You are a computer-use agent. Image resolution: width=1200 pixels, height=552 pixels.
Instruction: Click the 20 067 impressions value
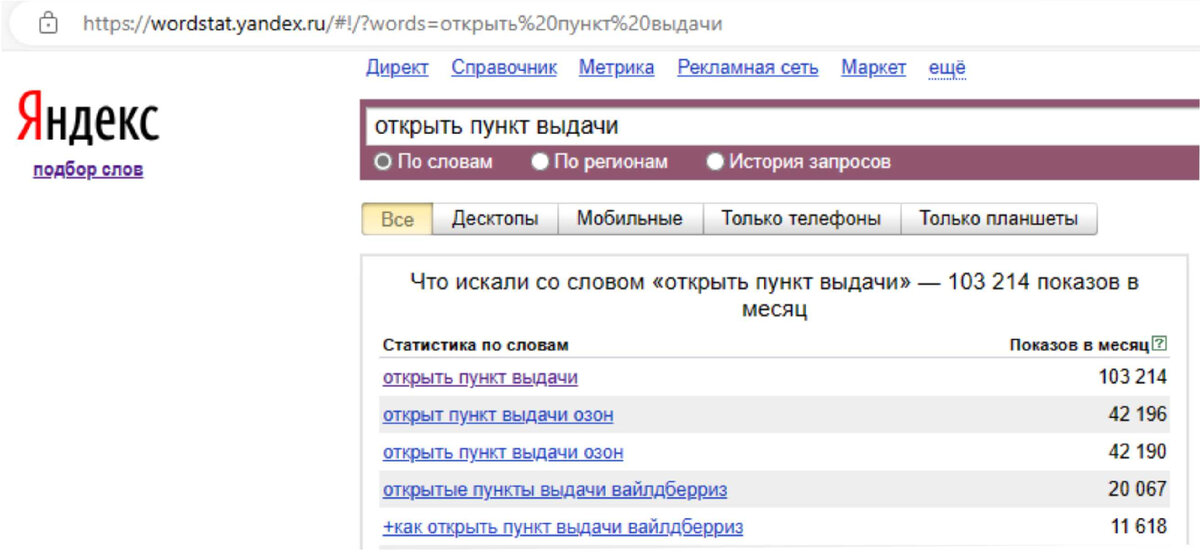[1138, 490]
